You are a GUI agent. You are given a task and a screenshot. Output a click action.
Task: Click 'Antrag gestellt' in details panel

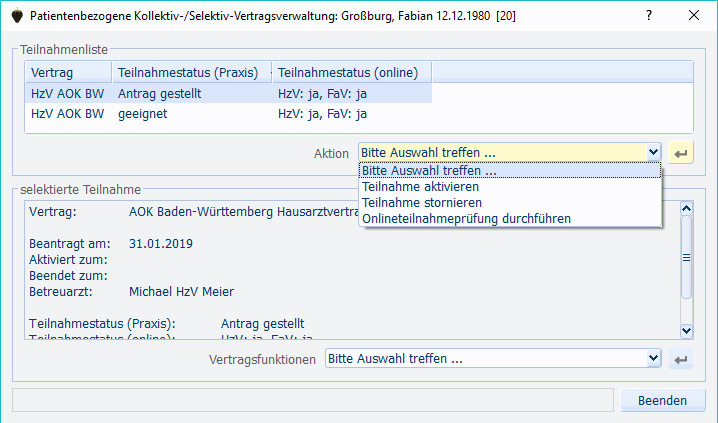(262, 324)
